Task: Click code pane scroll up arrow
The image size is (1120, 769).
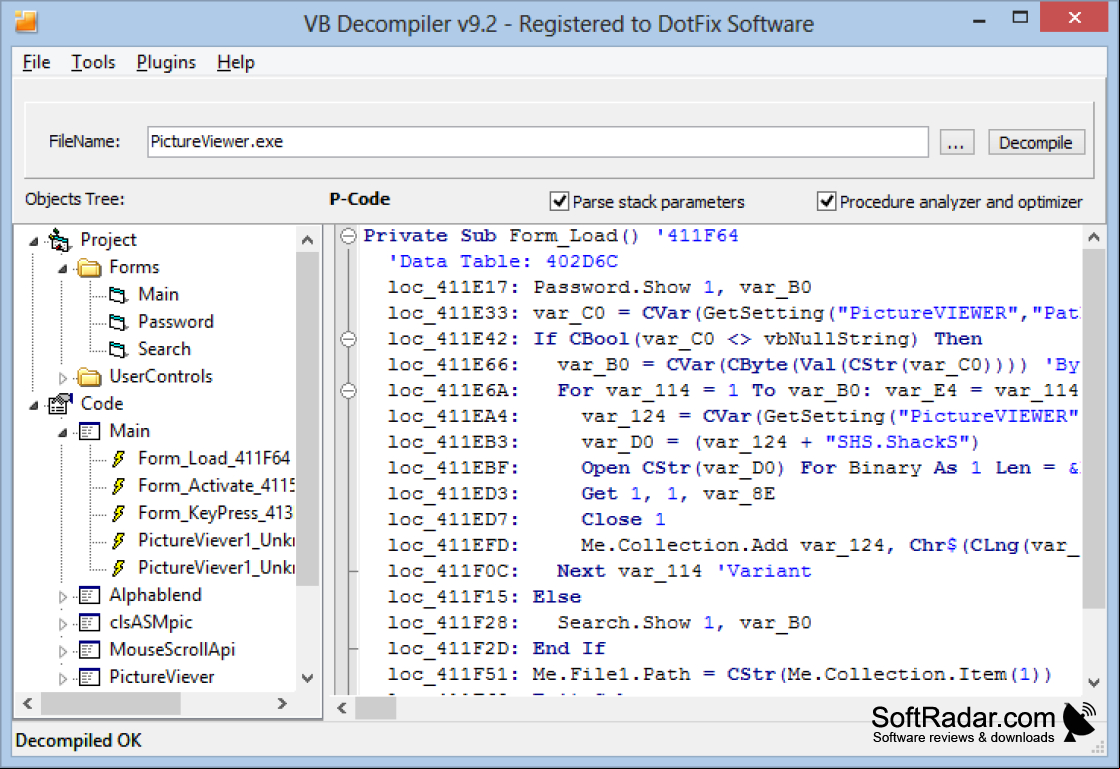Action: pos(1094,237)
